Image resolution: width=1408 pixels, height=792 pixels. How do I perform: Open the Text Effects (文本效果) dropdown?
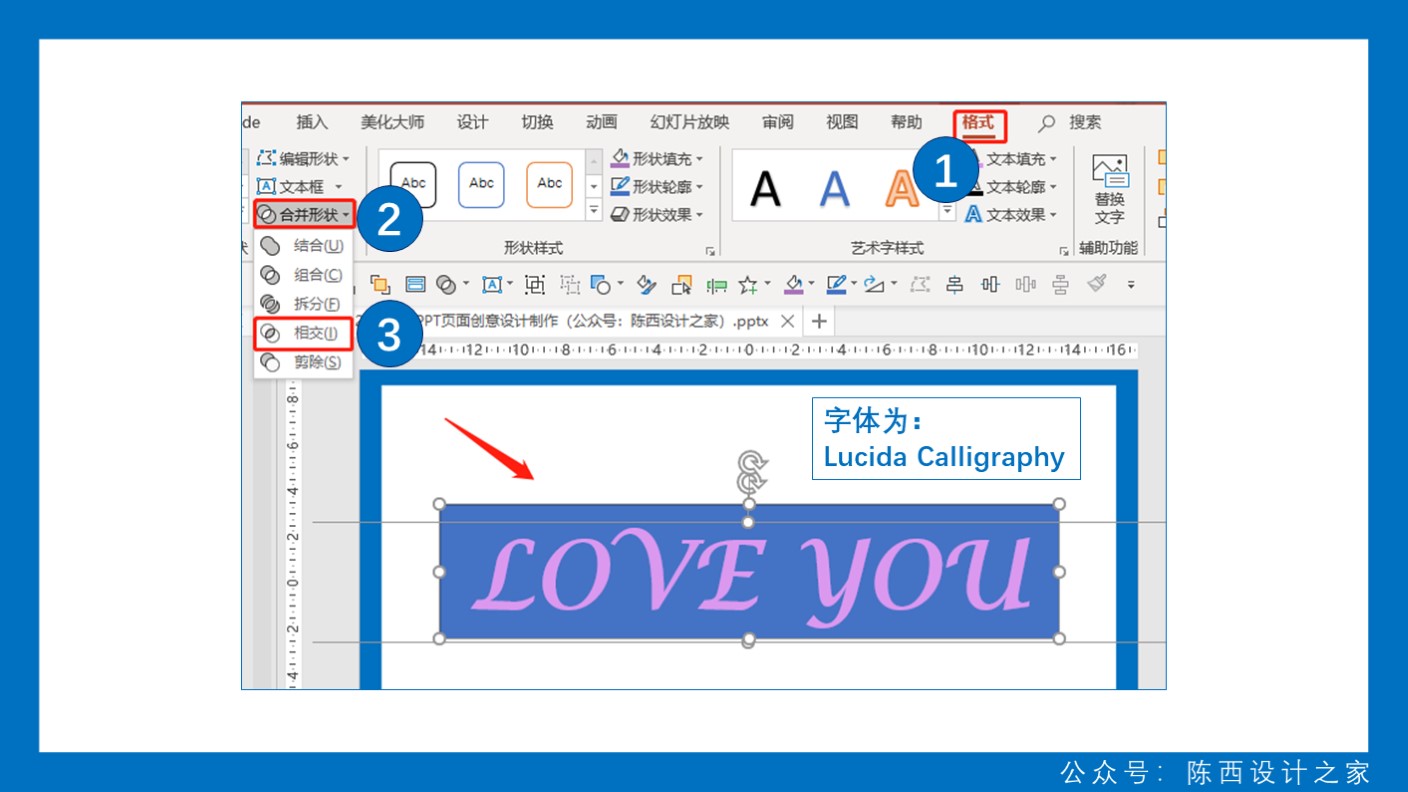tap(1011, 214)
